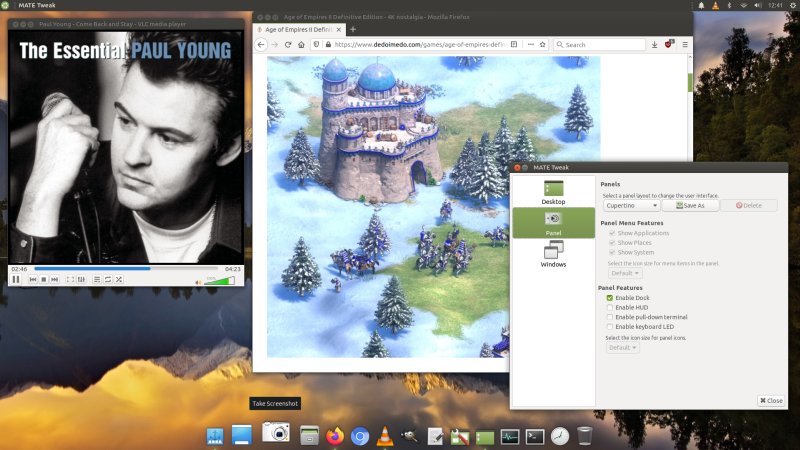Close MATE Tweak with Close button
The image size is (800, 450).
[x=771, y=401]
